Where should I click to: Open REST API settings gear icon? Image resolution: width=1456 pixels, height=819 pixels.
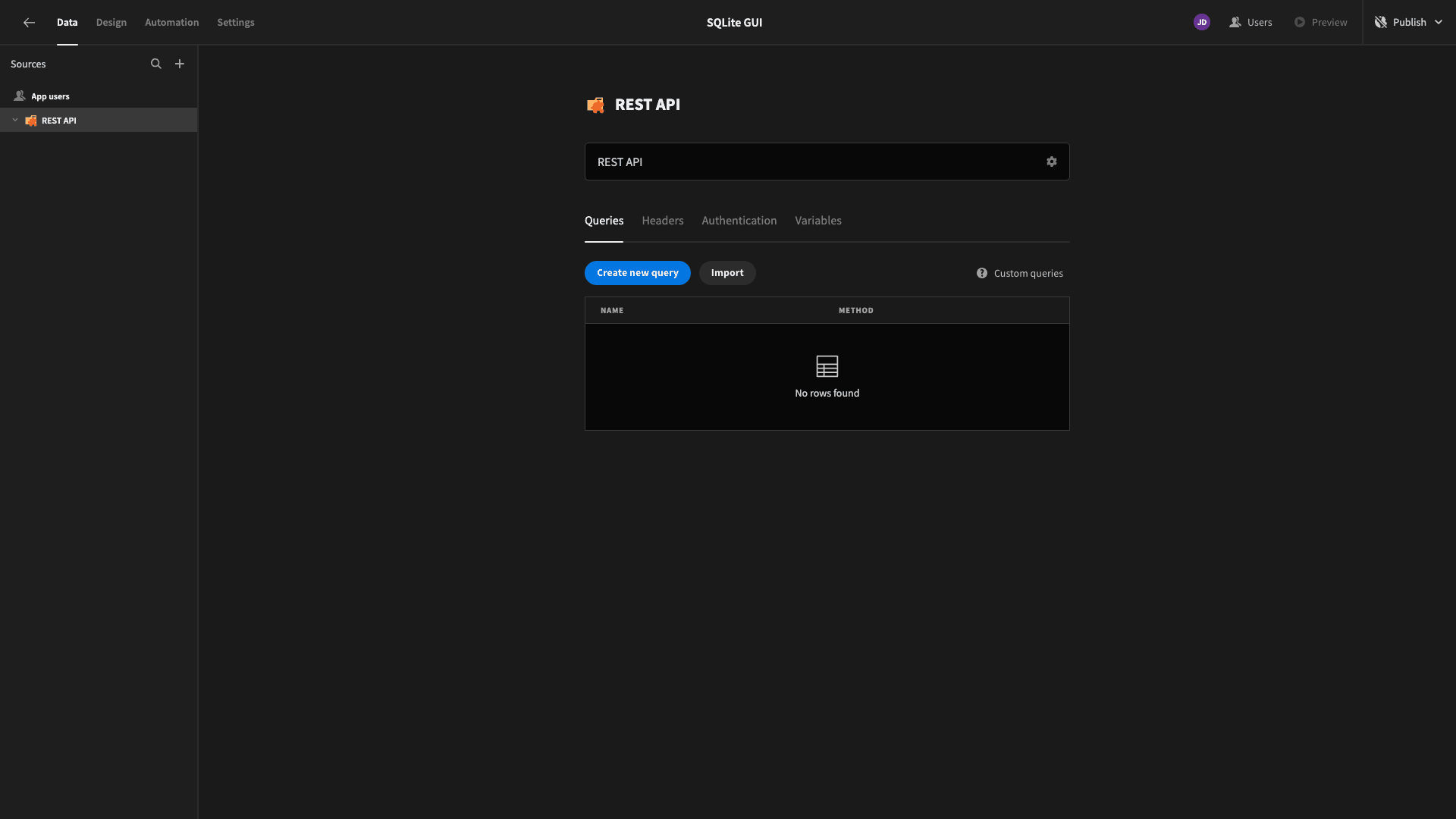(1052, 162)
